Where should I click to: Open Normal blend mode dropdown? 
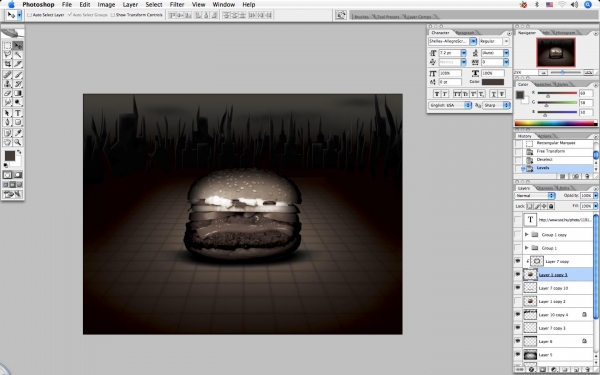pyautogui.click(x=535, y=196)
